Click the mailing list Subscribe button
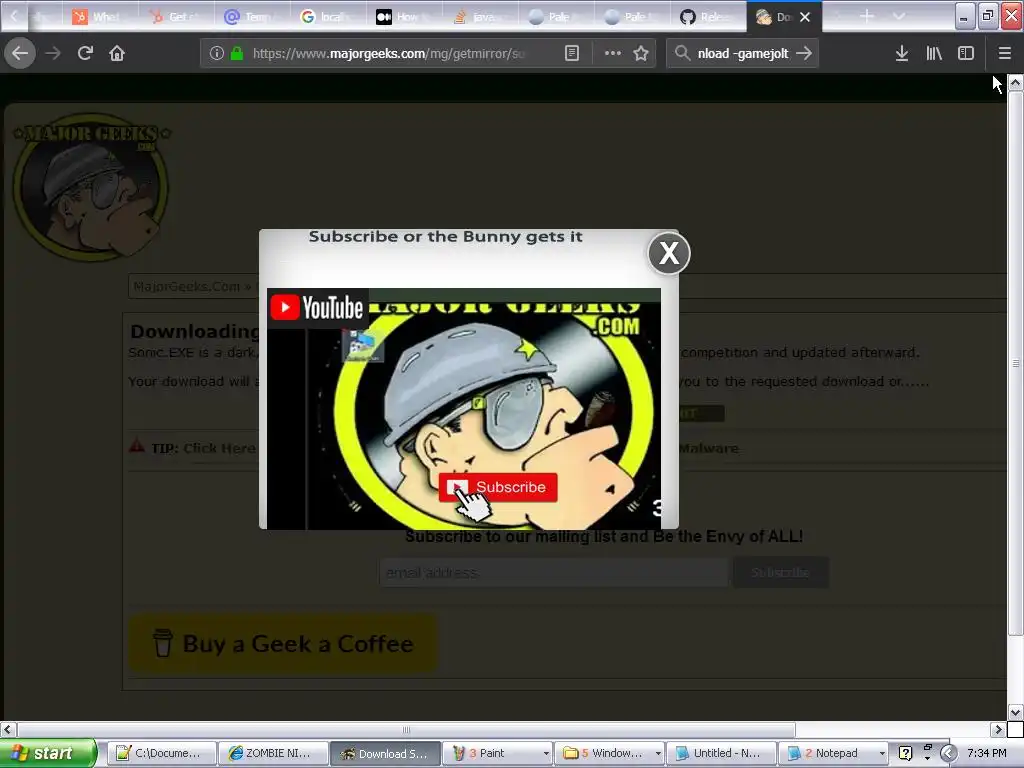Viewport: 1024px width, 768px height. [x=780, y=573]
